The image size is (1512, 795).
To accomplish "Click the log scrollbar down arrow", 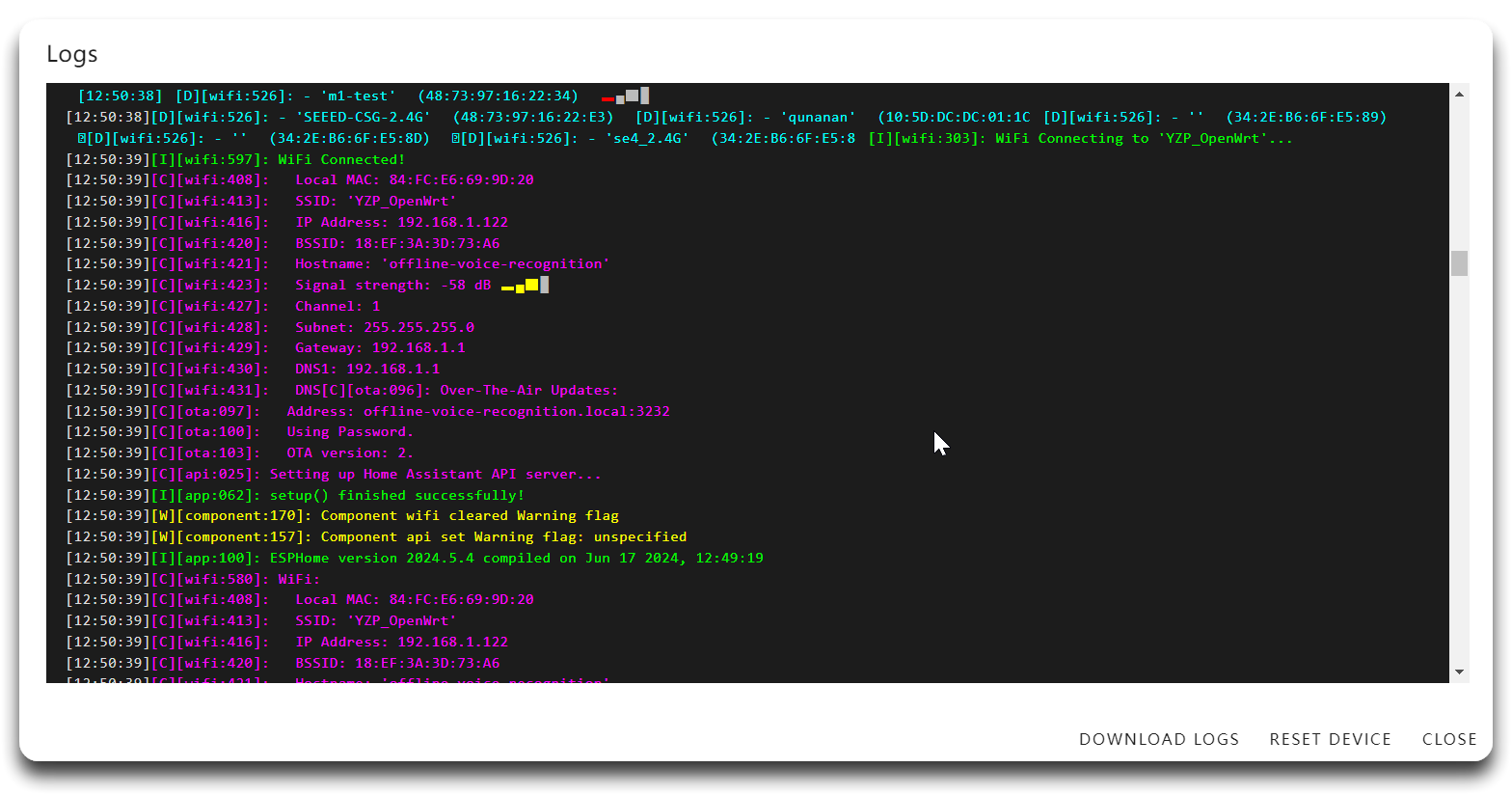I will (1459, 672).
